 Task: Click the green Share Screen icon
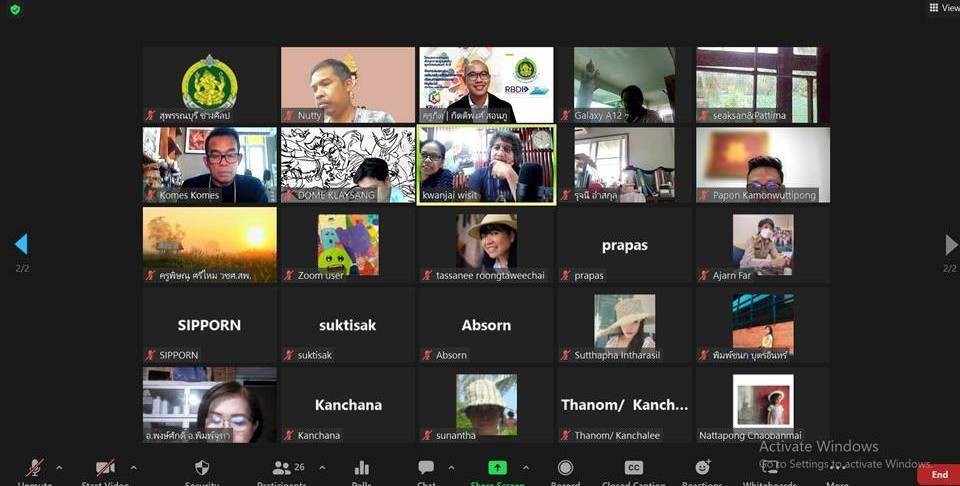497,468
